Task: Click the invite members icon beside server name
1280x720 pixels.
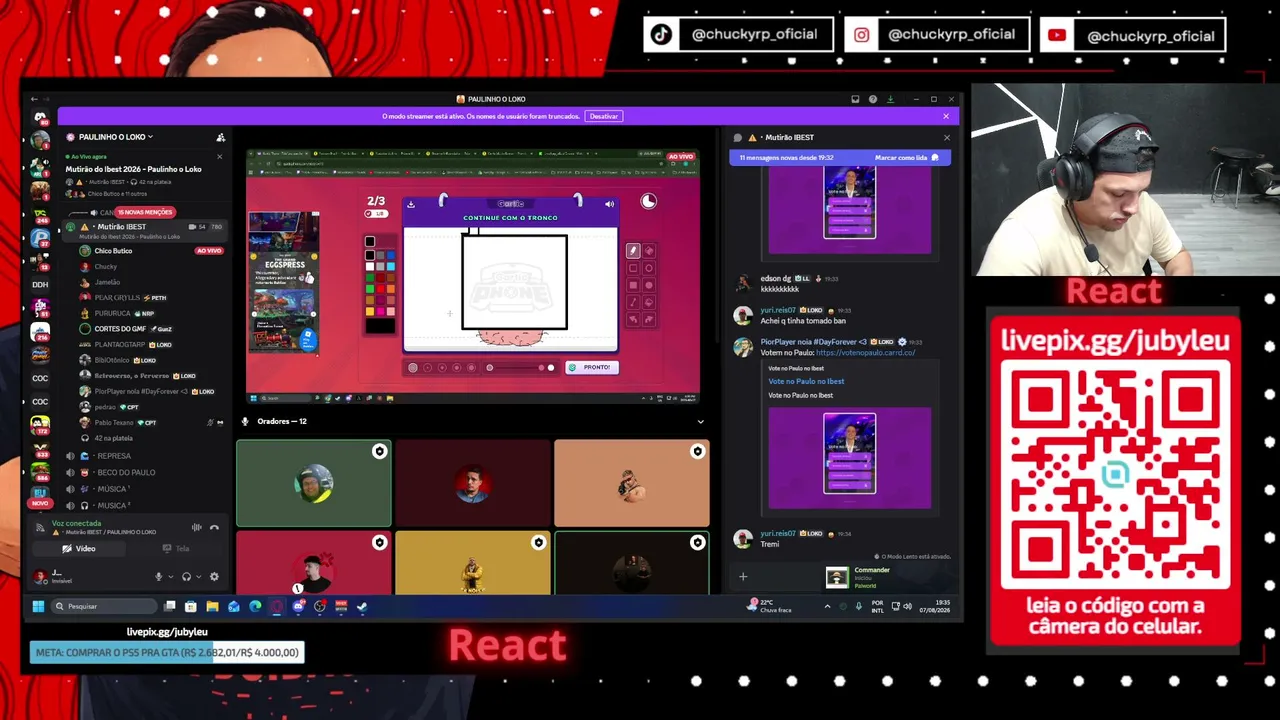Action: (220, 137)
